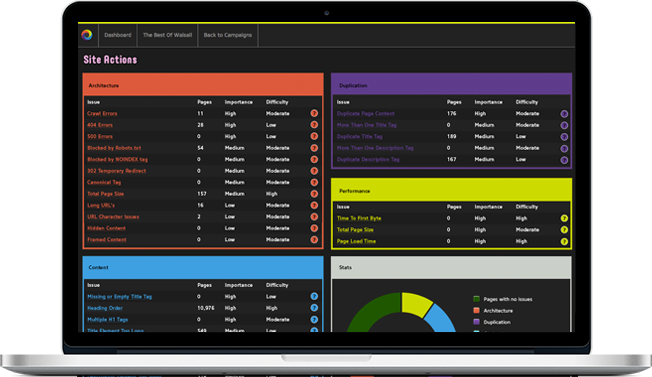Open help icon for More Than One Description Tag
652x377 pixels.
564,148
